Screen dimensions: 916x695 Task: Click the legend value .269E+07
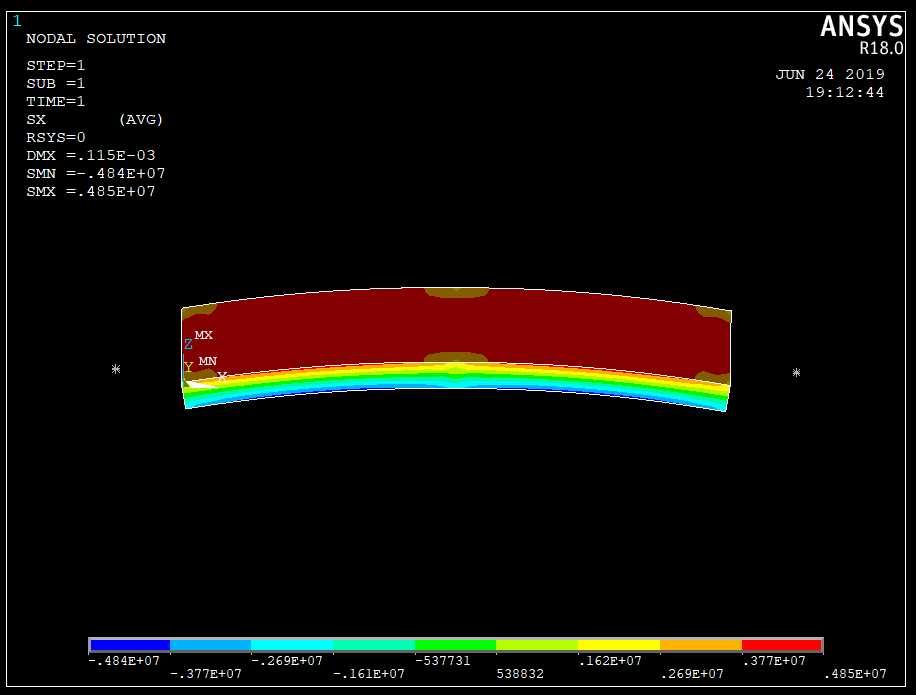point(692,674)
